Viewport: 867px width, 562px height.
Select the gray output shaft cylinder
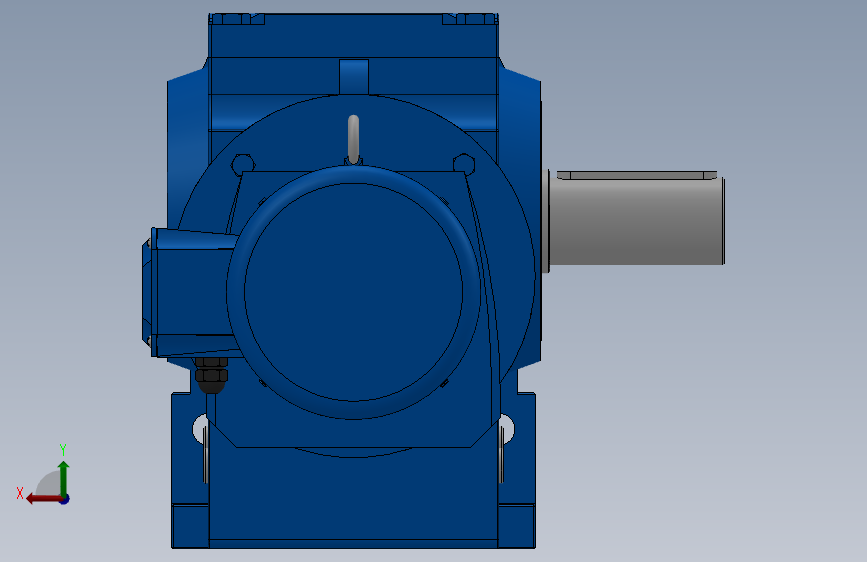click(636, 221)
